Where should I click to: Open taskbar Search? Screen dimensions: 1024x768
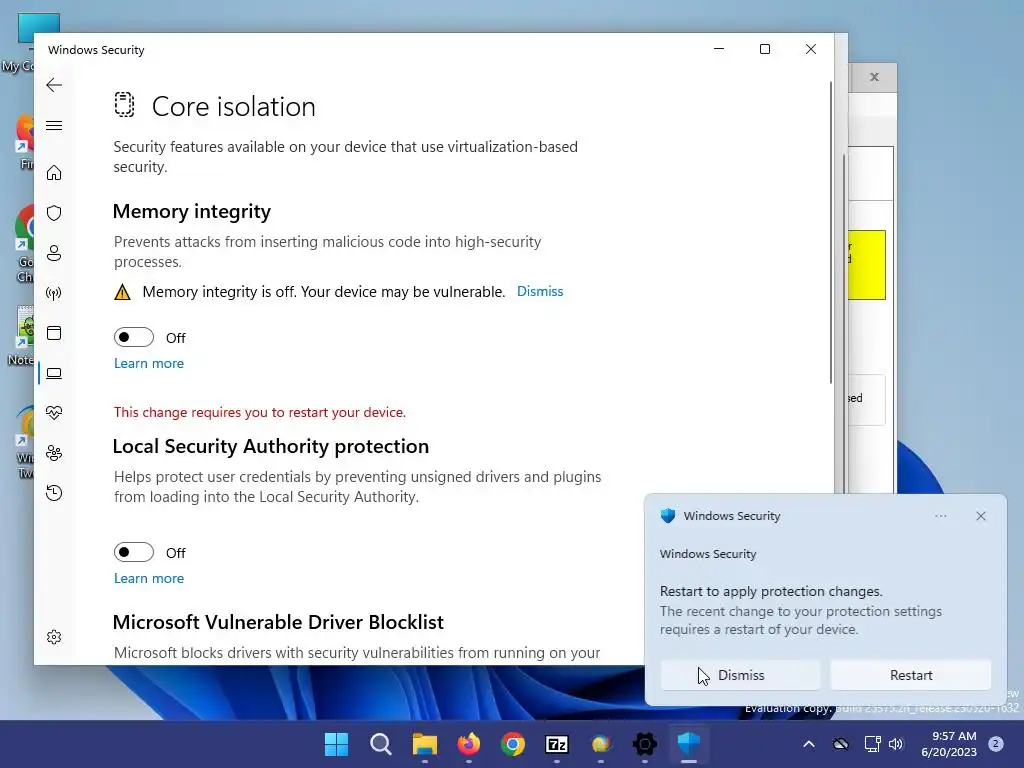click(x=381, y=744)
